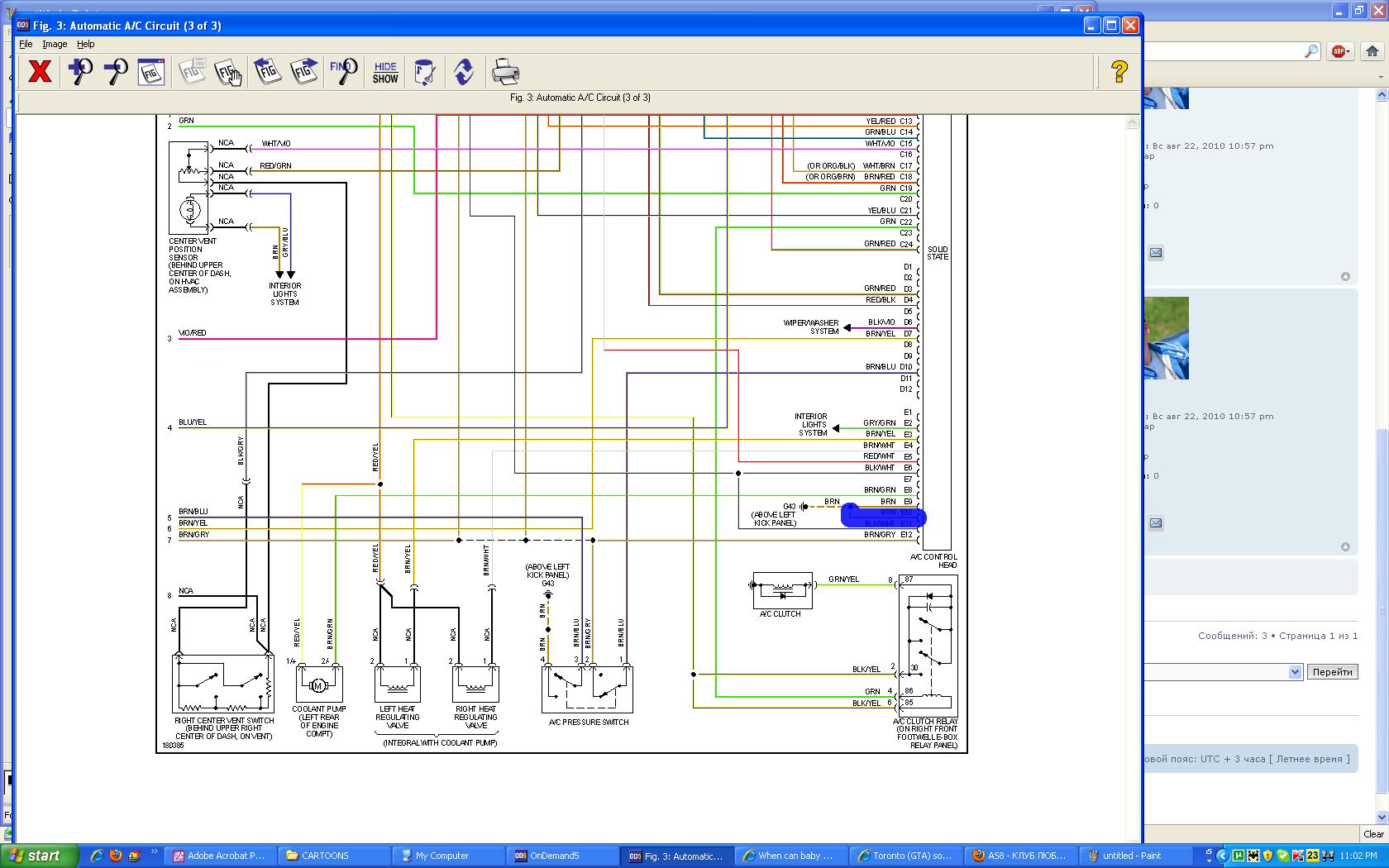Zoom in with the plus magnifier tool
The height and width of the screenshot is (868, 1389).
(80, 72)
